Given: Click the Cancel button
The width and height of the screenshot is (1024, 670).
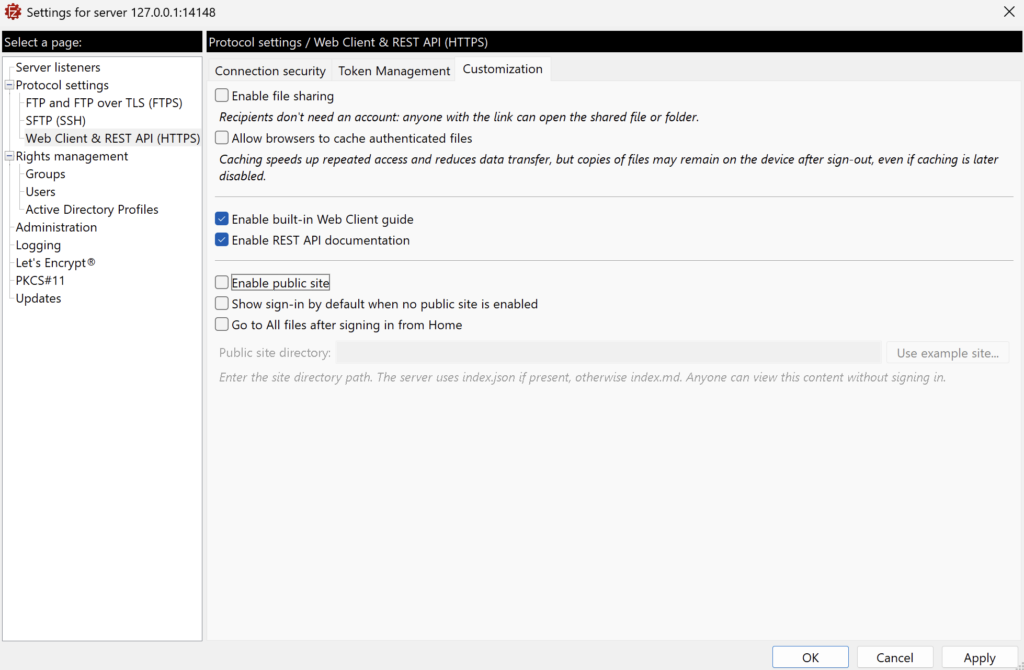Looking at the screenshot, I should coord(895,658).
